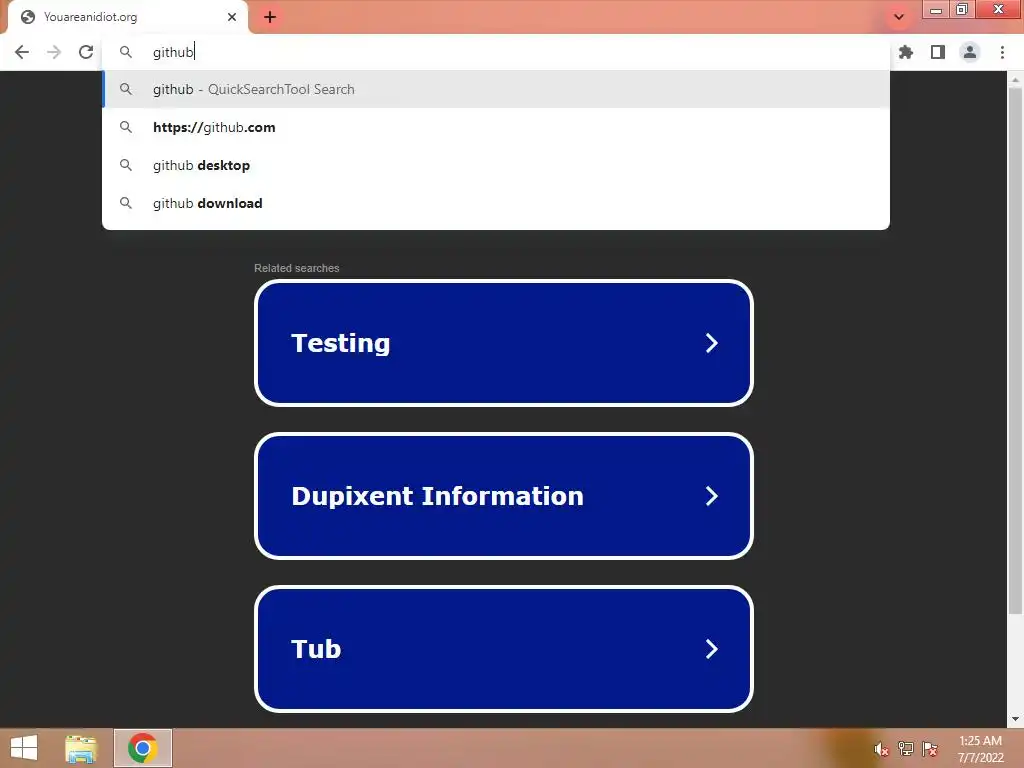1024x768 pixels.
Task: Click the search icon in address bar
Action: 126,52
